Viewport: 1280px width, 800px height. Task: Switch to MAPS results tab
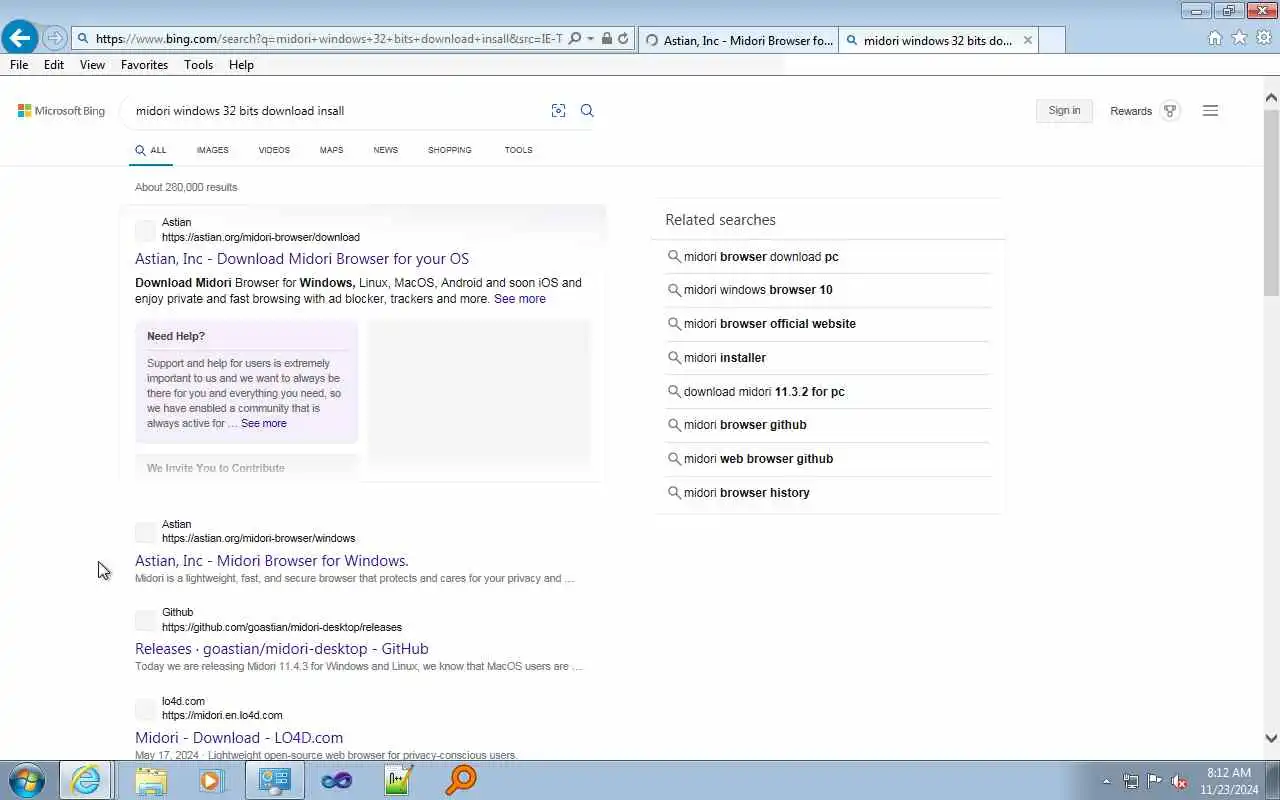pos(331,150)
